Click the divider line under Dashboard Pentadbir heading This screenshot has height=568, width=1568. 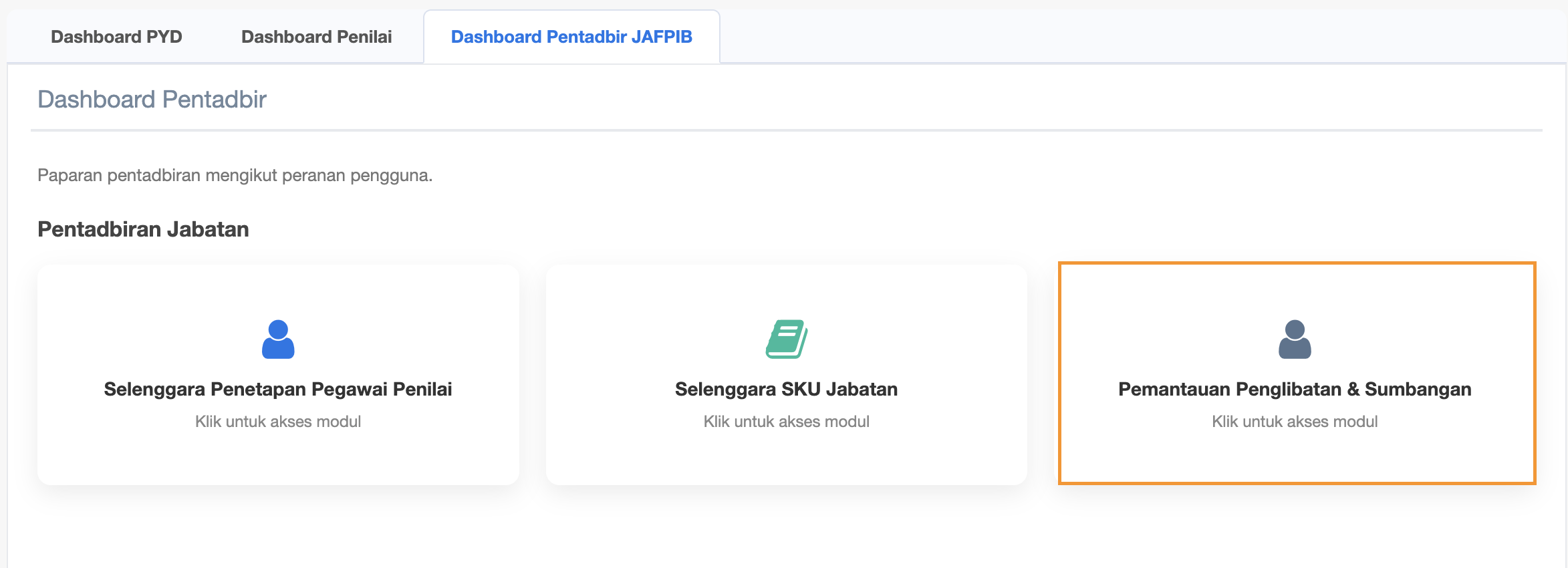pos(786,130)
